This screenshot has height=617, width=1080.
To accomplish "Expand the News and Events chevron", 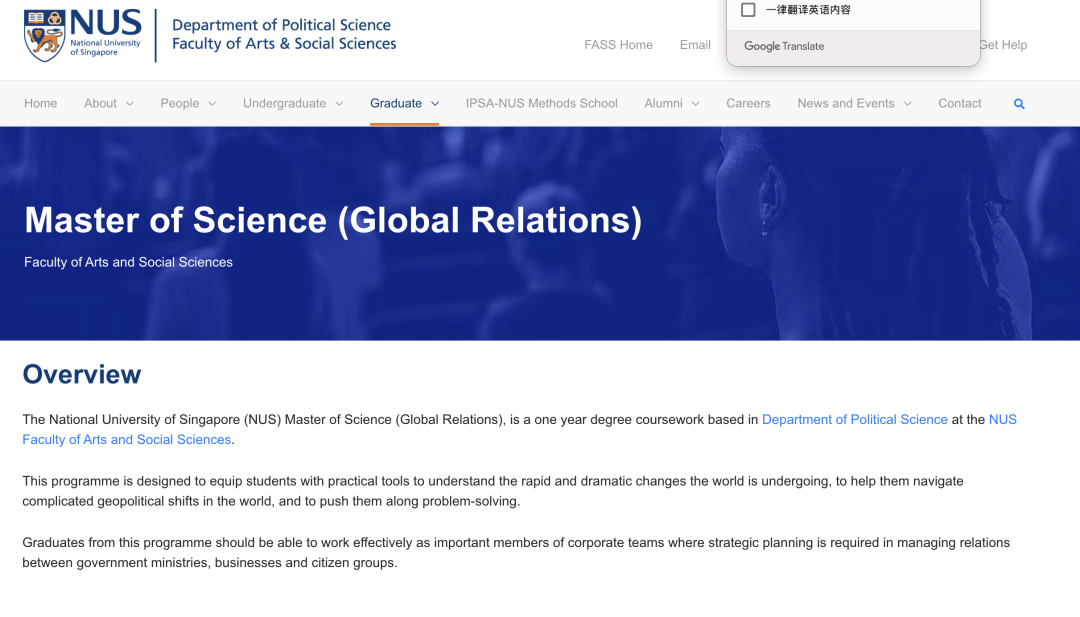I will (908, 104).
